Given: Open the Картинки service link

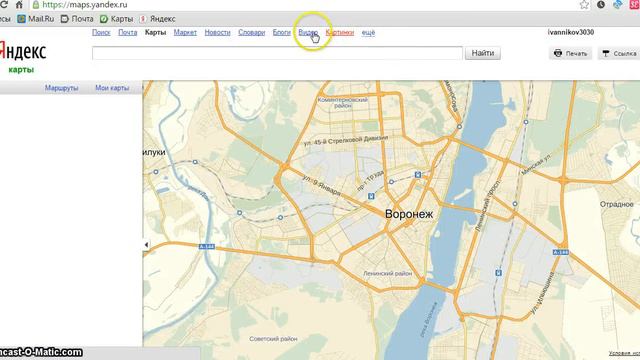Looking at the screenshot, I should pyautogui.click(x=340, y=32).
